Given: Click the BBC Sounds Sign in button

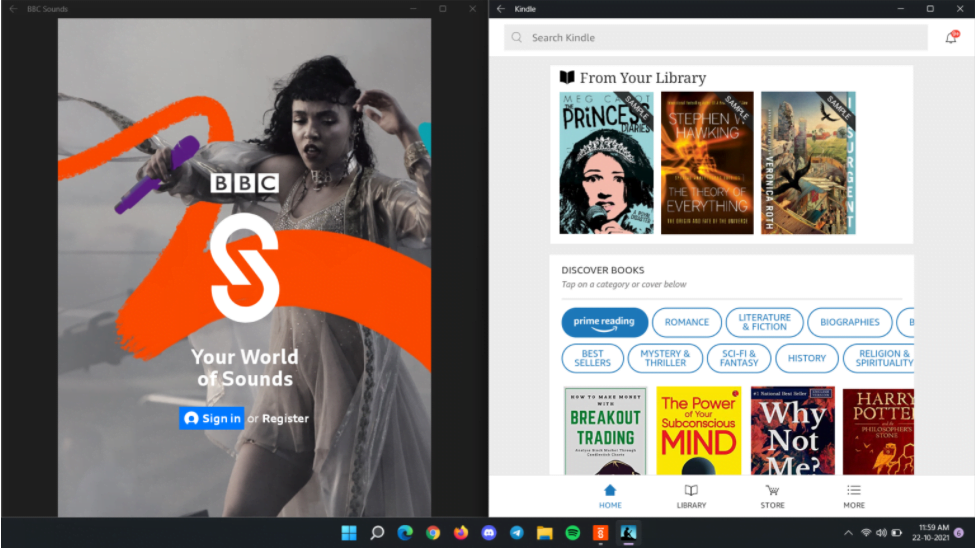Looking at the screenshot, I should (x=211, y=419).
